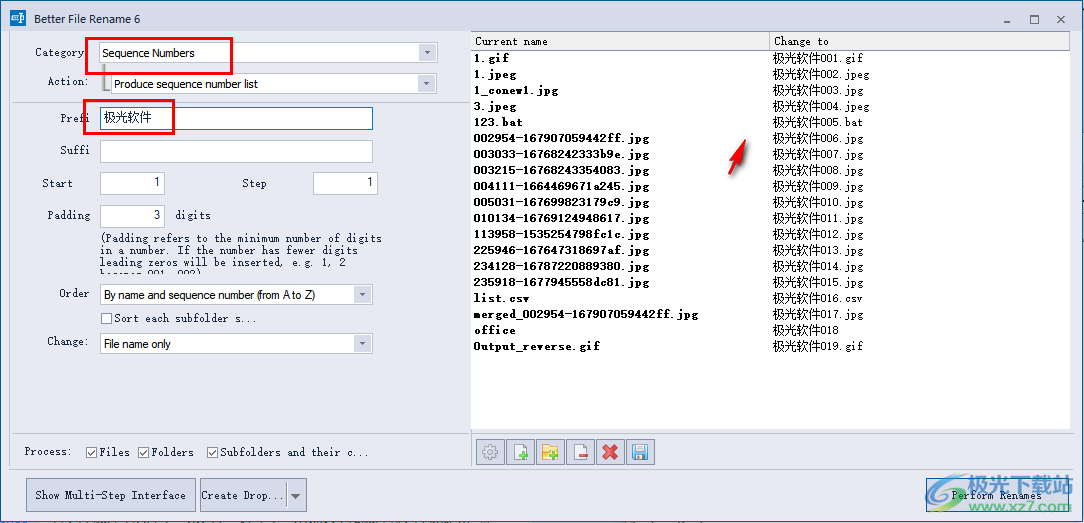The width and height of the screenshot is (1084, 523).
Task: Enable Sort each subfolder separately checkbox
Action: point(106,318)
